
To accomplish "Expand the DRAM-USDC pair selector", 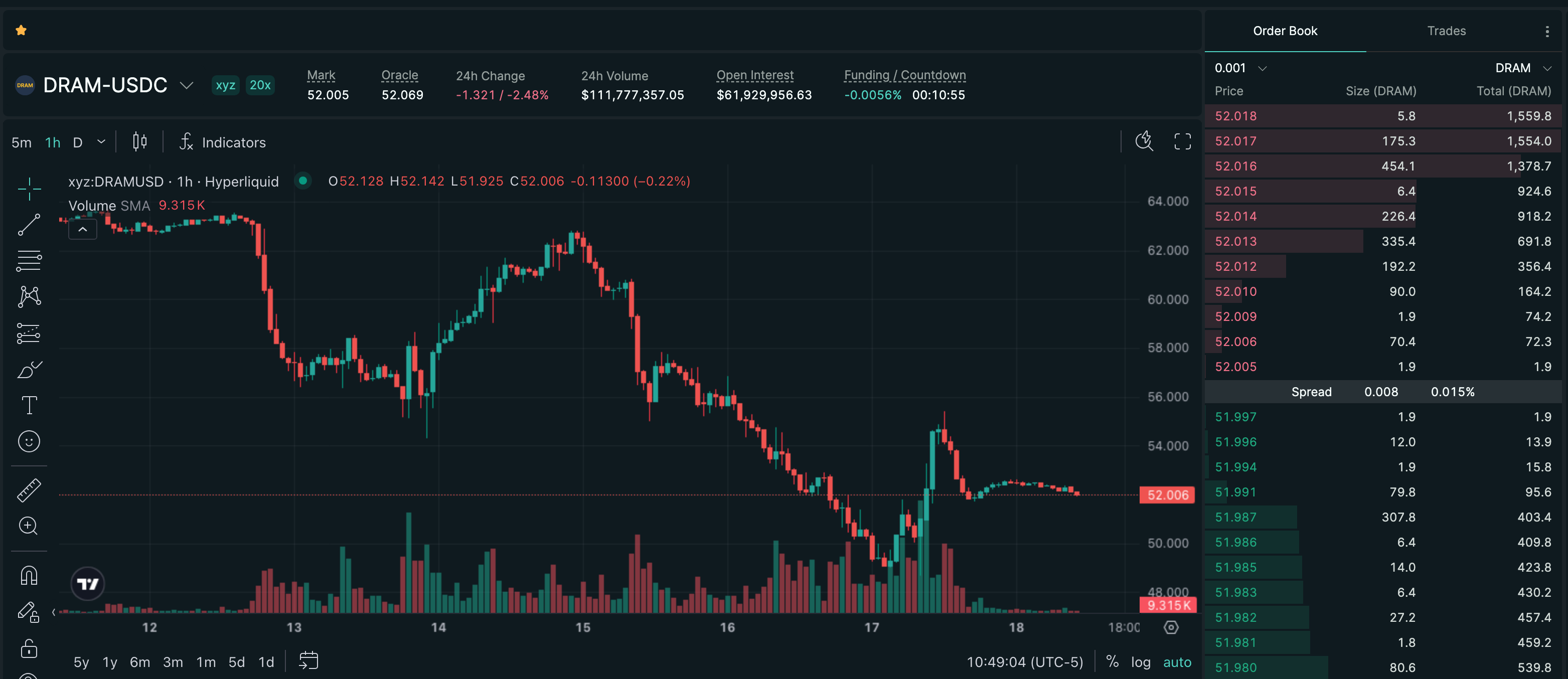I will point(187,85).
